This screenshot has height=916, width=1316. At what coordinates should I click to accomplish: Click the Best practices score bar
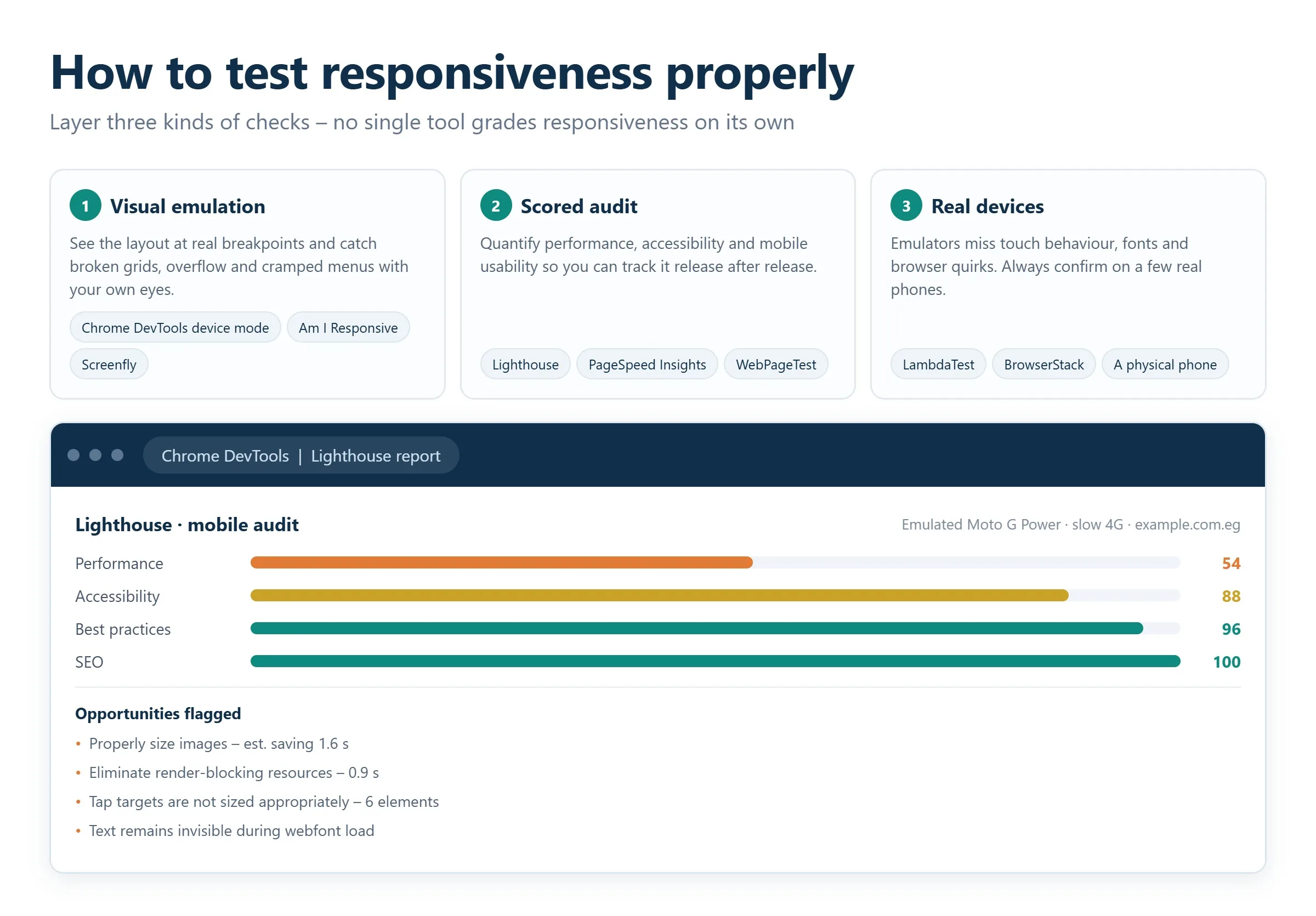[714, 628]
